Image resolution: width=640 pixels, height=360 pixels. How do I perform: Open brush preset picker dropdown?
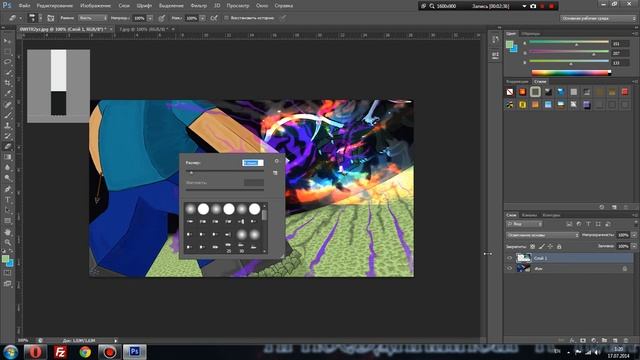(40, 18)
